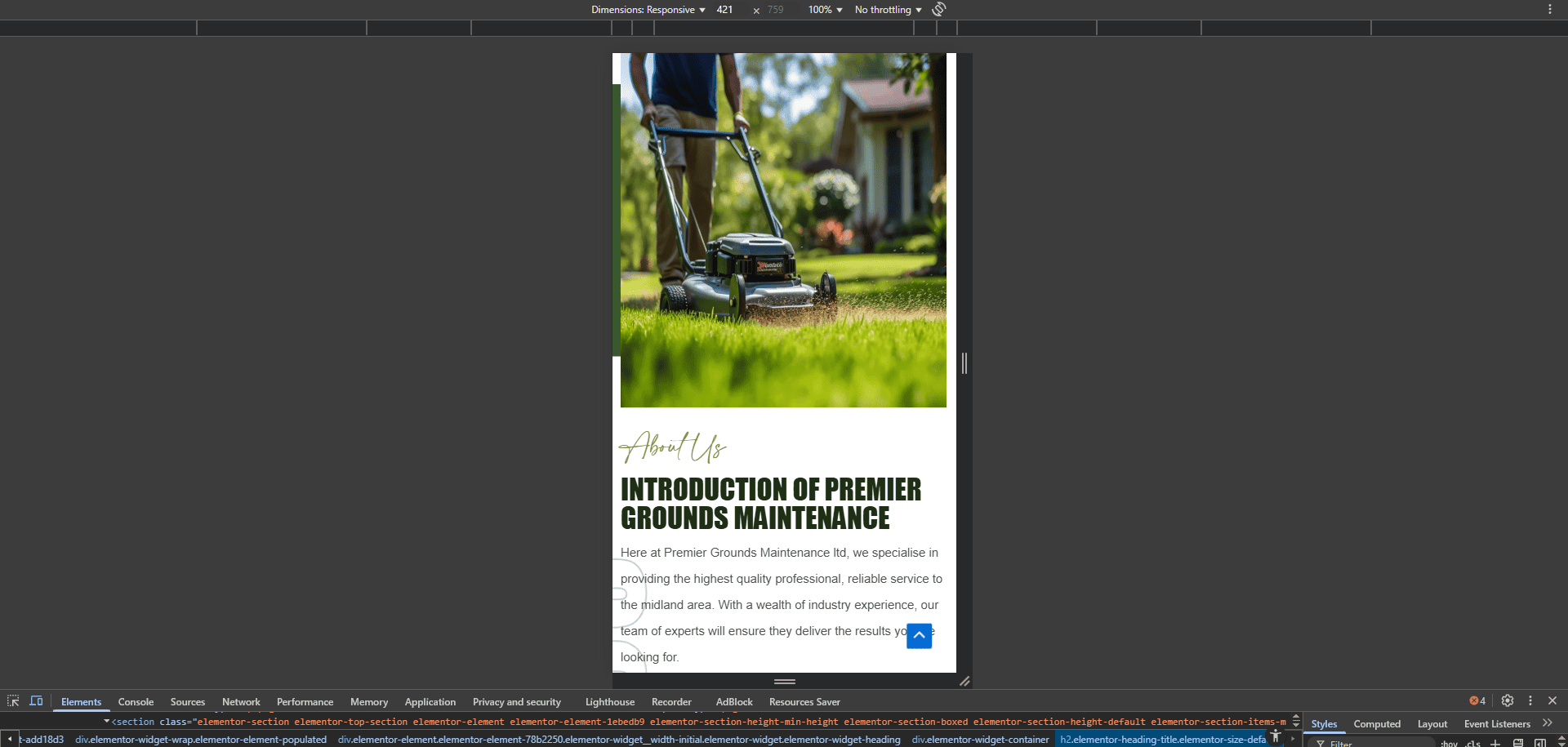Viewport: 1568px width, 747px height.
Task: Open the AdBlock tab
Action: [734, 701]
